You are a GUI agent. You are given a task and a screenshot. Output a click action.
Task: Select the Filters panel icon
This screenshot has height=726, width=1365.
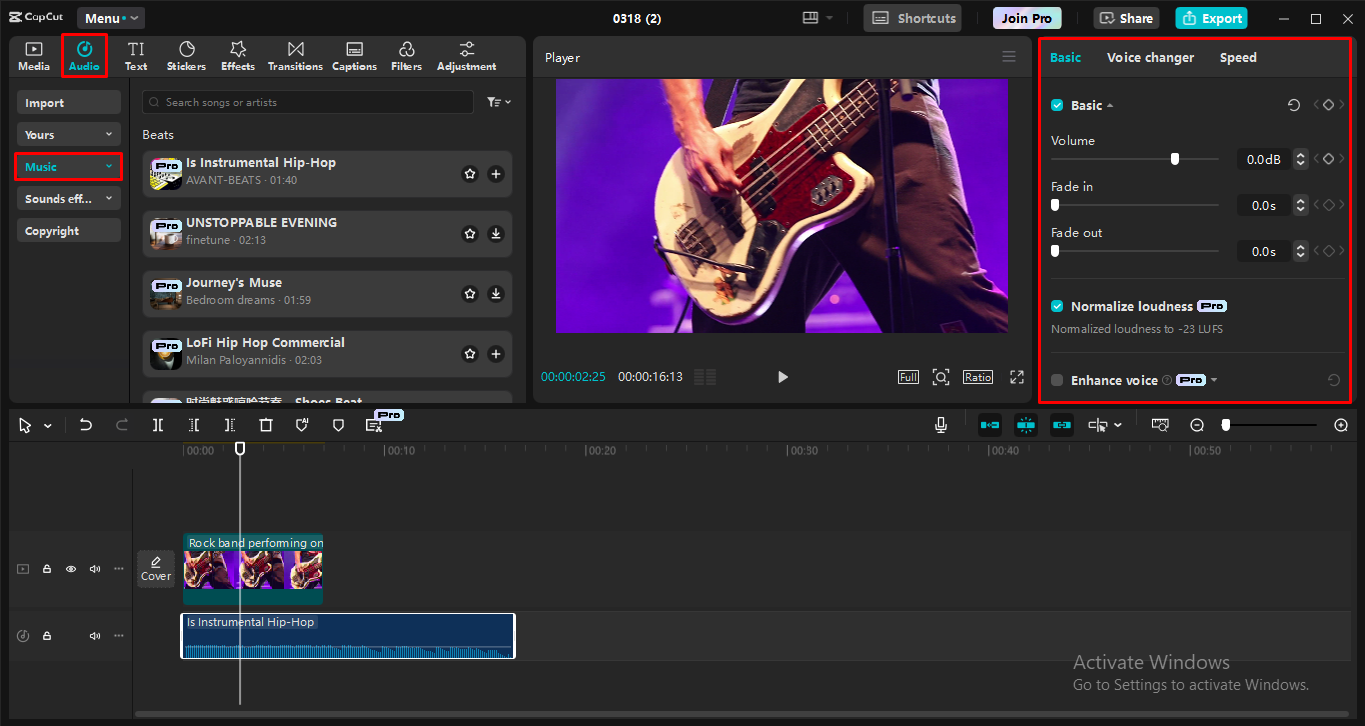click(x=406, y=55)
